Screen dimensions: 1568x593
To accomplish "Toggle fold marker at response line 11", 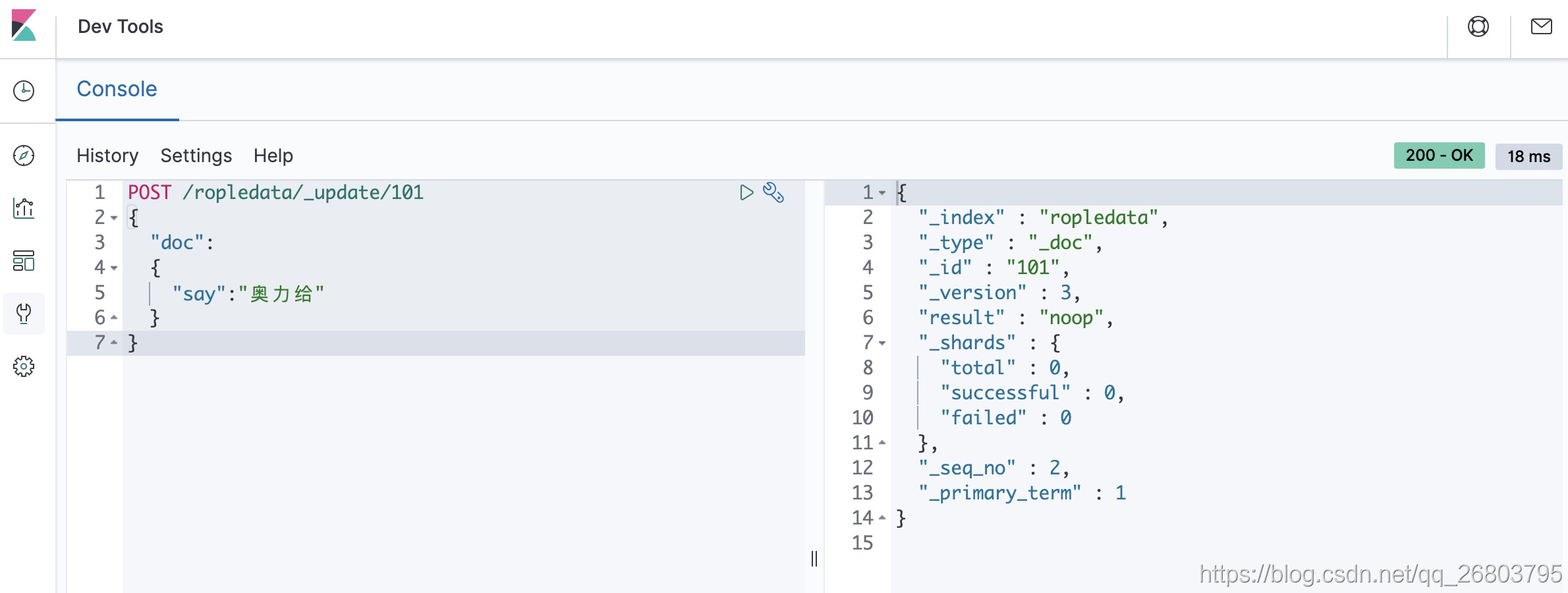I will [x=882, y=443].
